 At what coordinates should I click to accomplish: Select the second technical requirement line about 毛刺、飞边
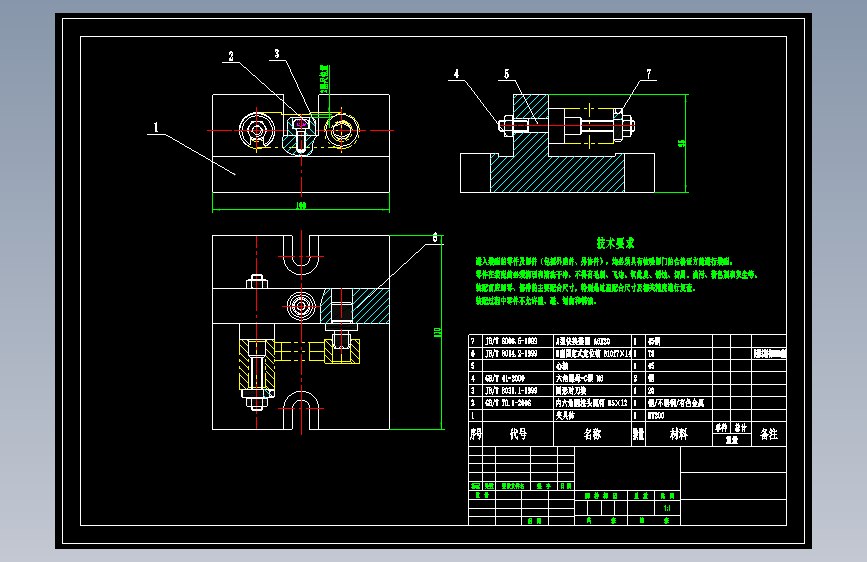click(x=616, y=274)
